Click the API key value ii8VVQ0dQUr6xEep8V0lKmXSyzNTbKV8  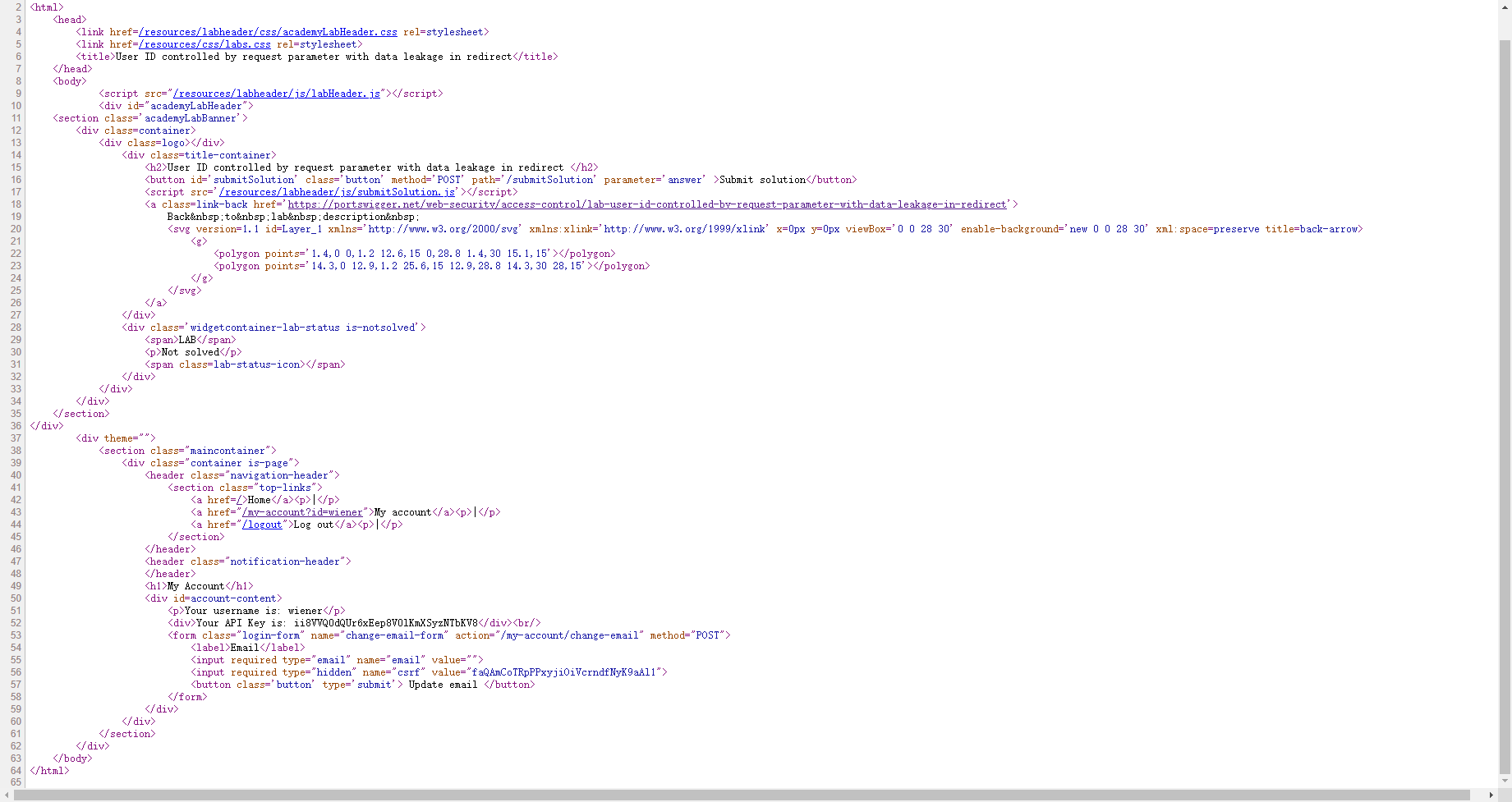click(385, 623)
